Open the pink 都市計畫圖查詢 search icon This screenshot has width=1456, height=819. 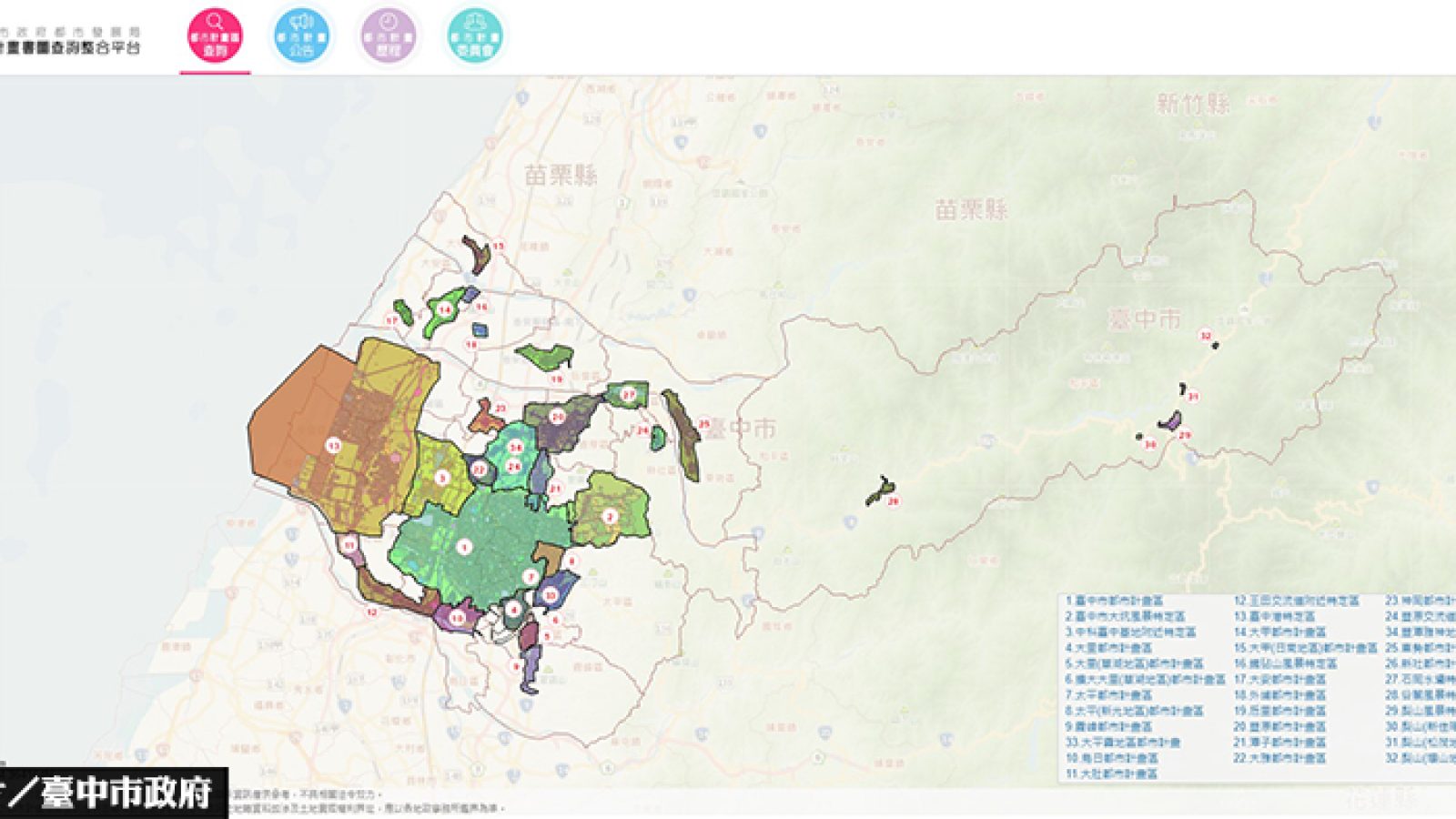pyautogui.click(x=215, y=36)
